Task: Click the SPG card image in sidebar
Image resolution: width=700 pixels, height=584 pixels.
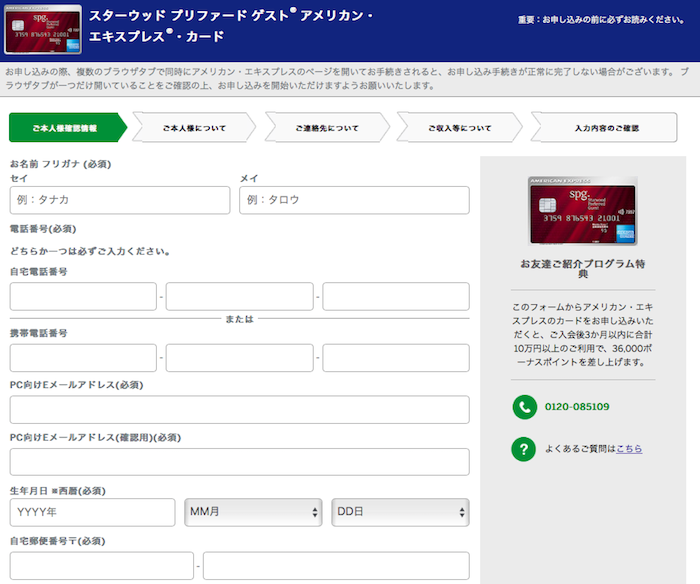Action: click(x=583, y=211)
